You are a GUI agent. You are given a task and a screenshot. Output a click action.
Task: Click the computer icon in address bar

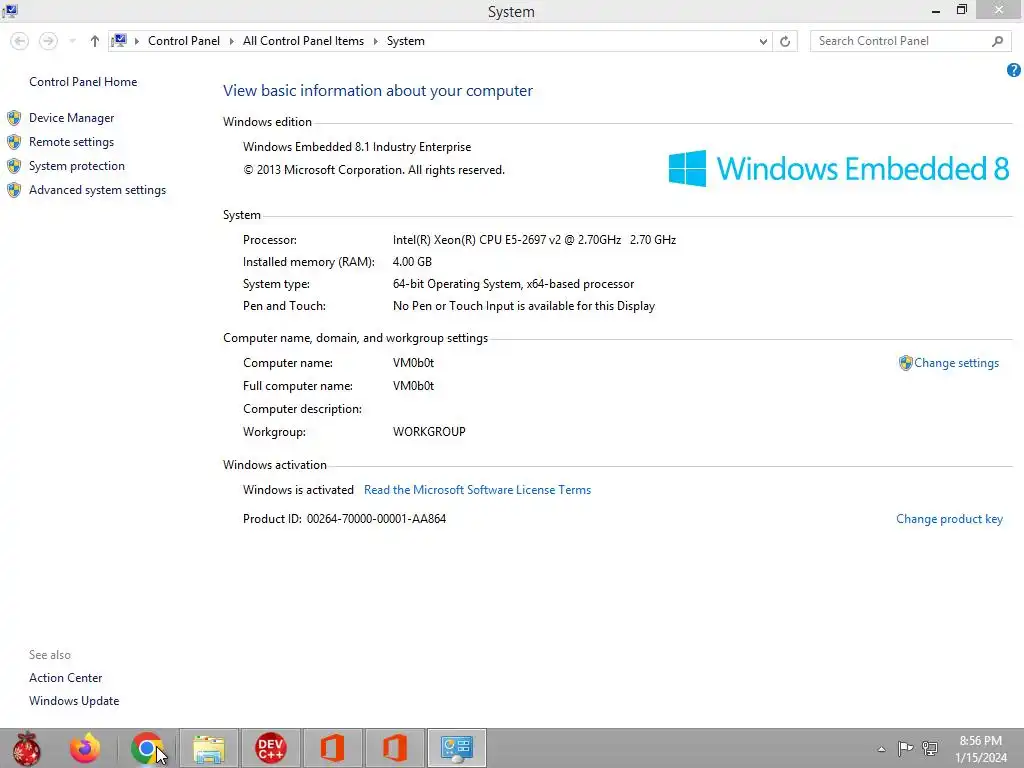[119, 40]
